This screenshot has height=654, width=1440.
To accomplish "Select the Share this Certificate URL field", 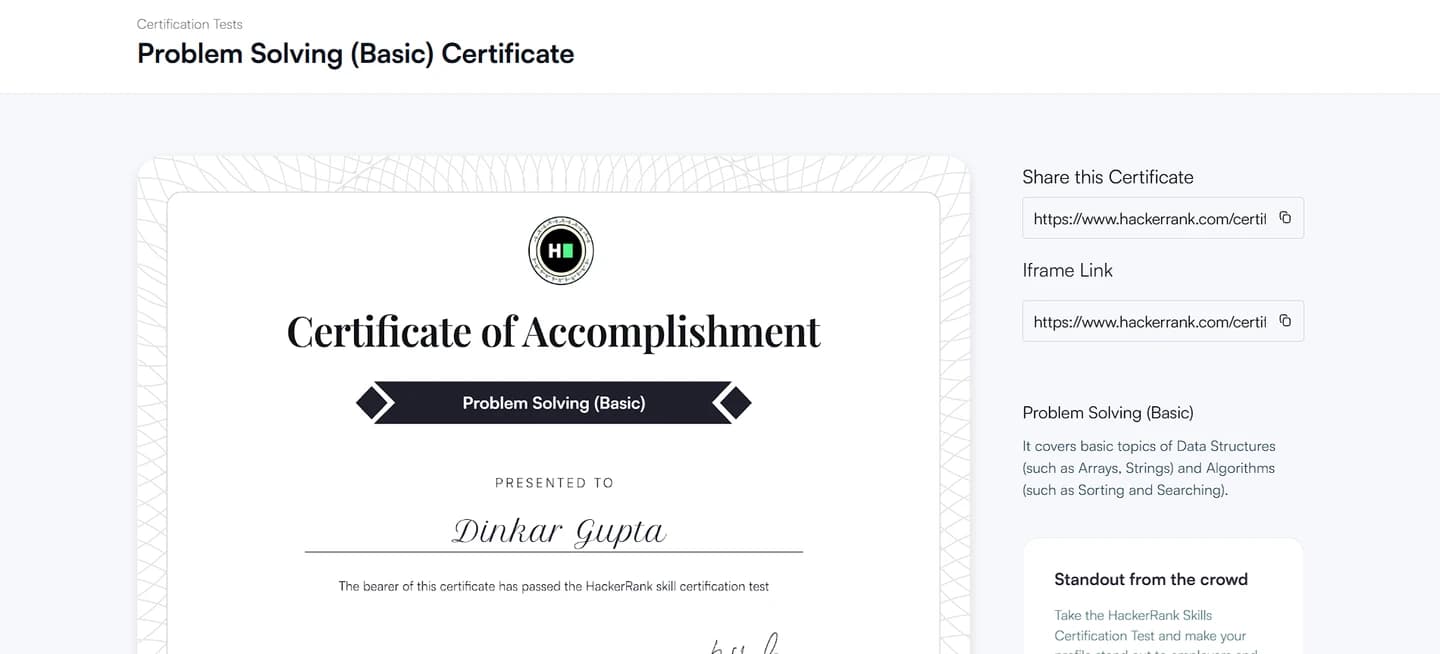I will (x=1162, y=218).
